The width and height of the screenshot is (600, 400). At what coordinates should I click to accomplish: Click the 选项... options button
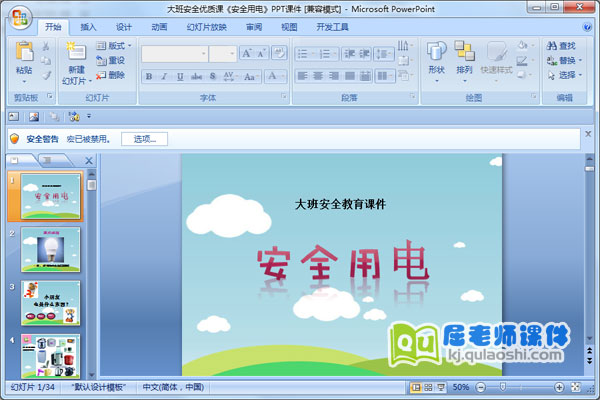coord(144,139)
